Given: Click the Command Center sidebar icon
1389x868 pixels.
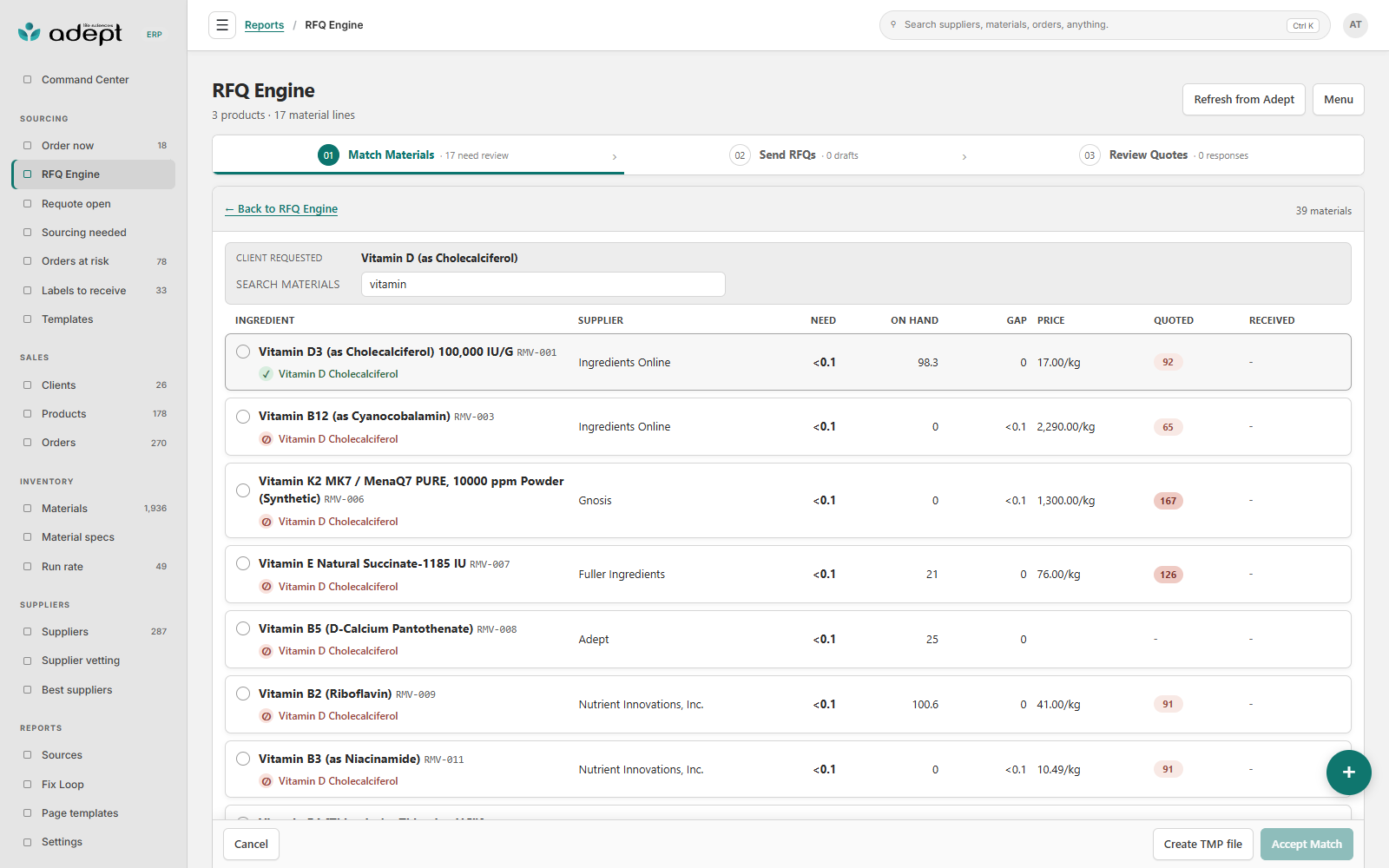Looking at the screenshot, I should click(28, 80).
